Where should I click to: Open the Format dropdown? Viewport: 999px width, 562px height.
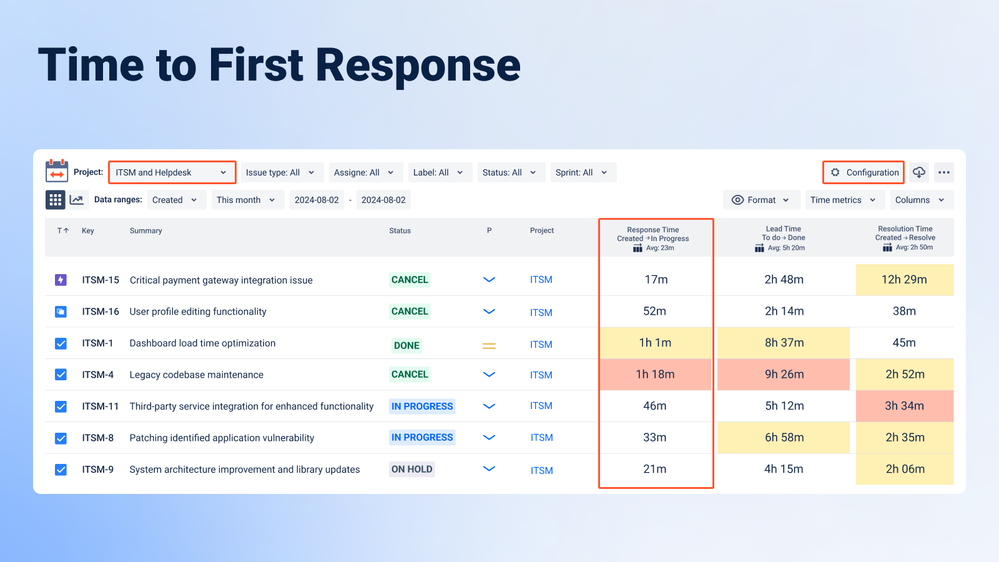(x=761, y=199)
